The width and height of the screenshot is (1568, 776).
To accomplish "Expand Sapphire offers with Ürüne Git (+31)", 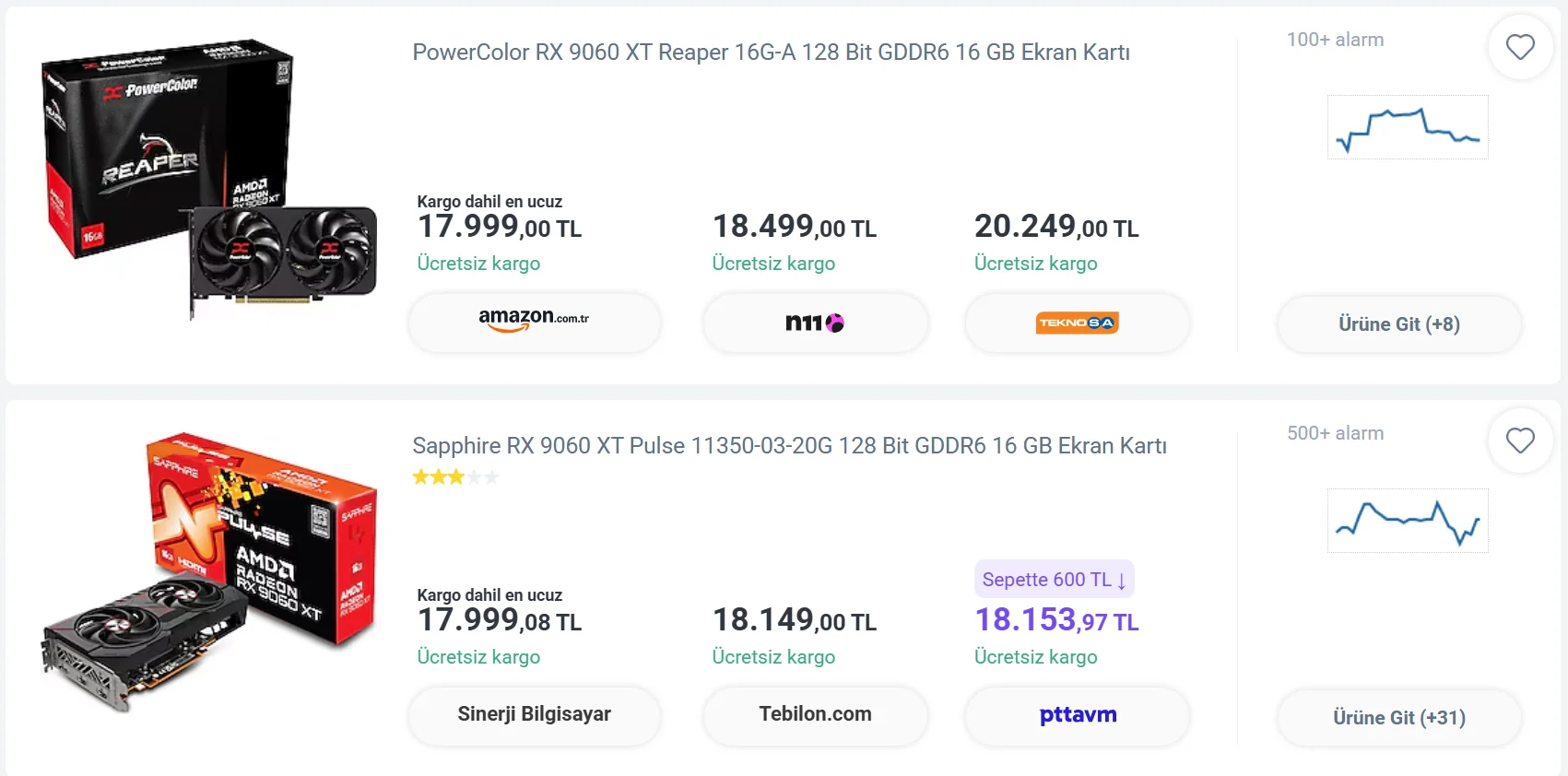I will pos(1398,718).
